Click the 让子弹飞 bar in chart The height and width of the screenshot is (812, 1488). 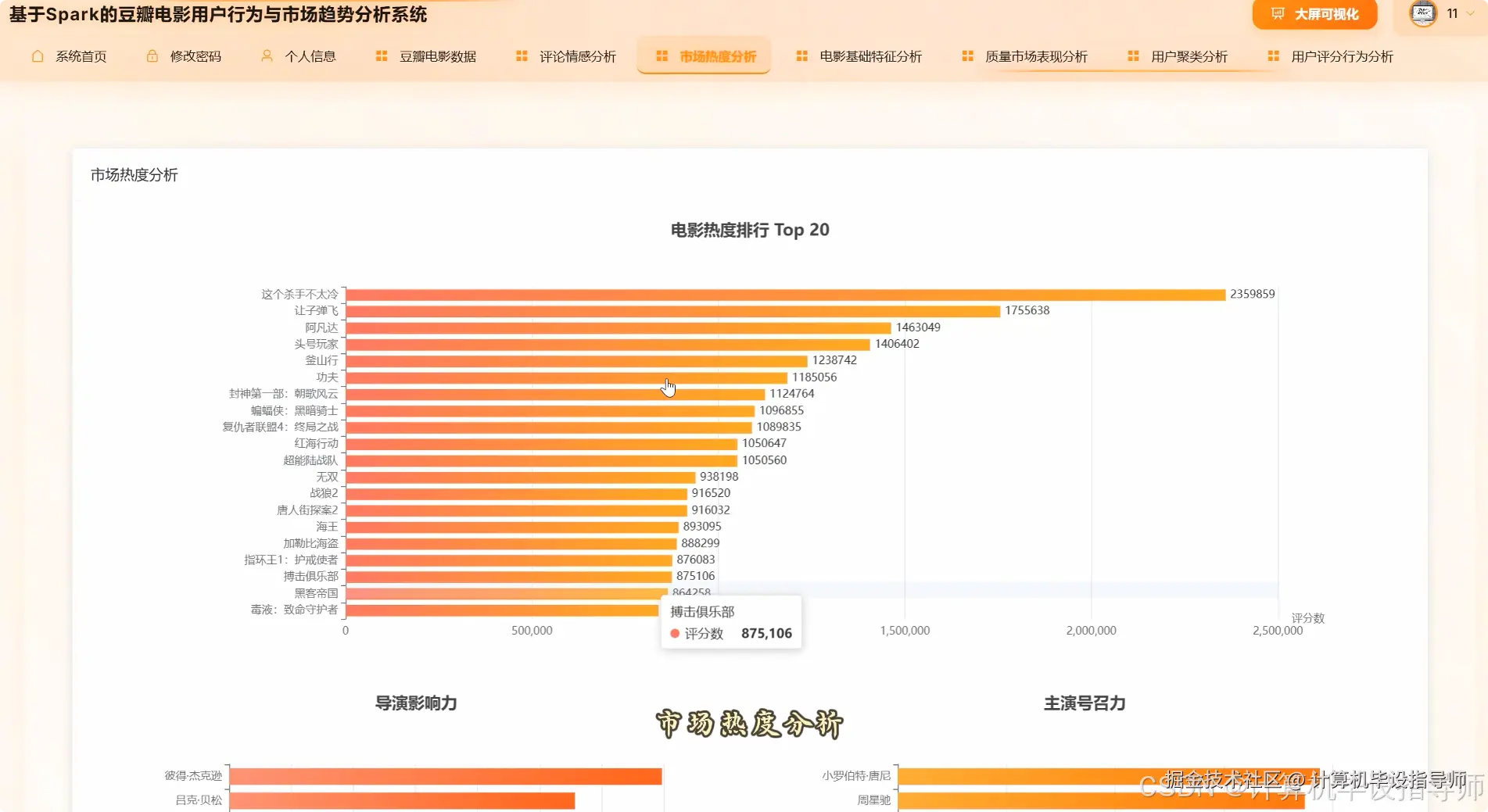(x=673, y=311)
